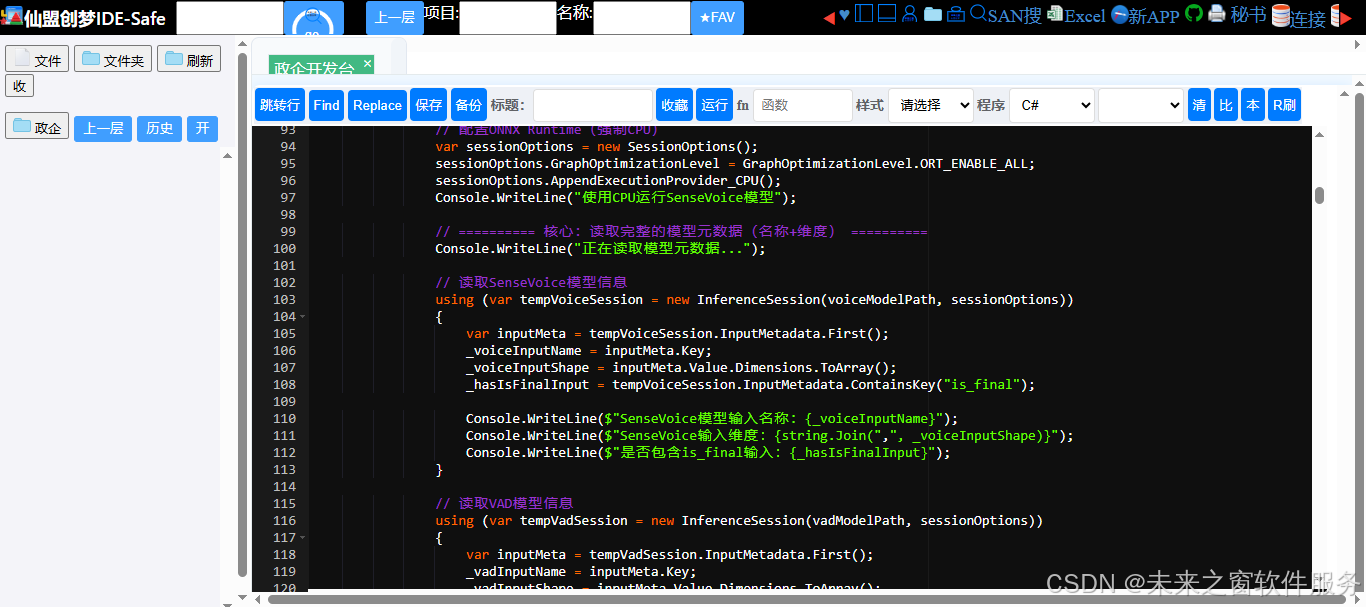The image size is (1366, 607).
Task: Click the IDE-Safe logo icon
Action: point(11,18)
